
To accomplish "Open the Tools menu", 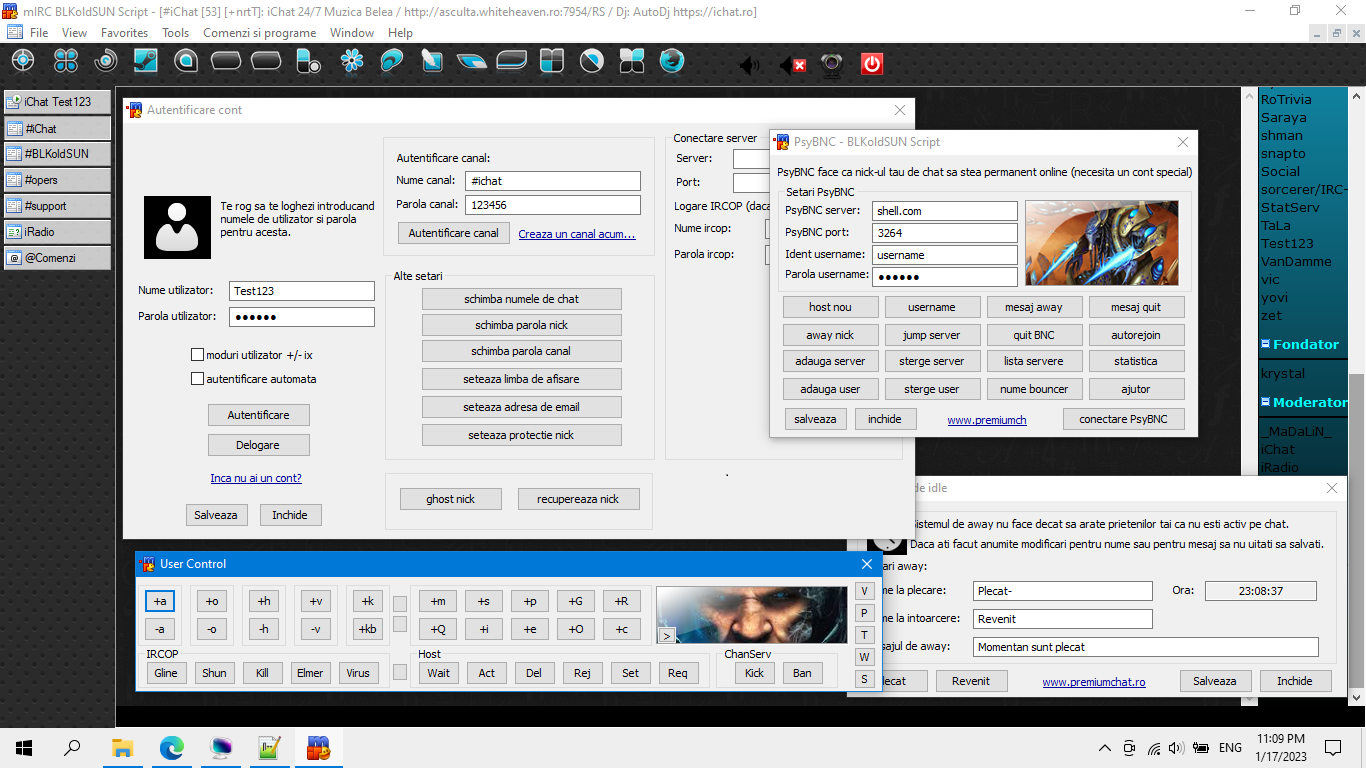I will point(176,33).
